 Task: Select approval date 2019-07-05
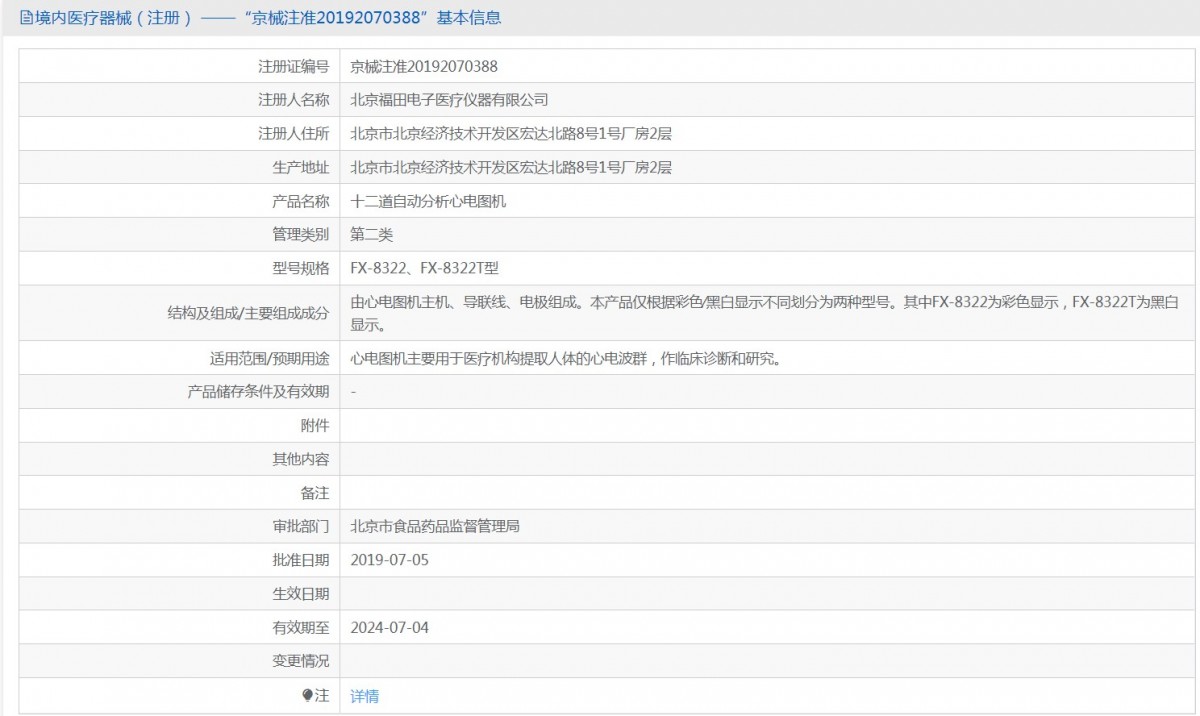390,560
